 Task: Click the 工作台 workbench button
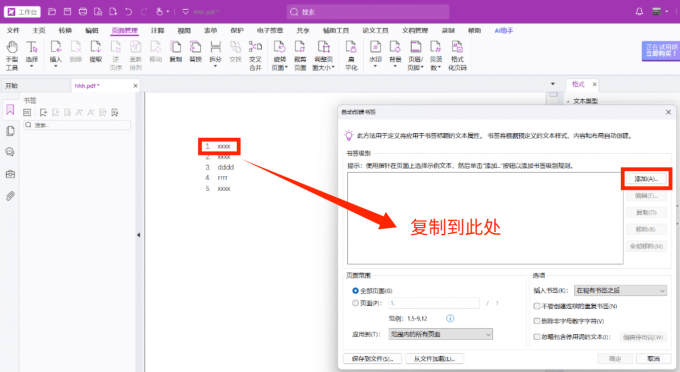[22, 12]
